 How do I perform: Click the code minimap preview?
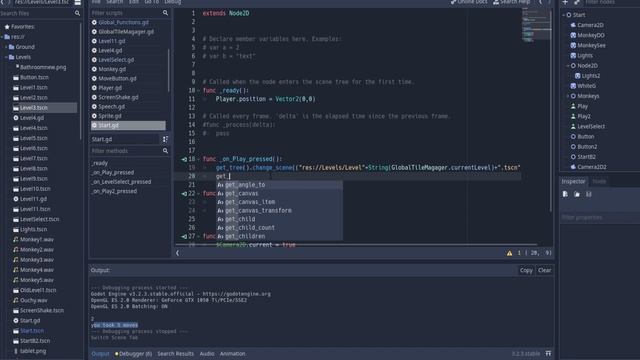coord(536,24)
